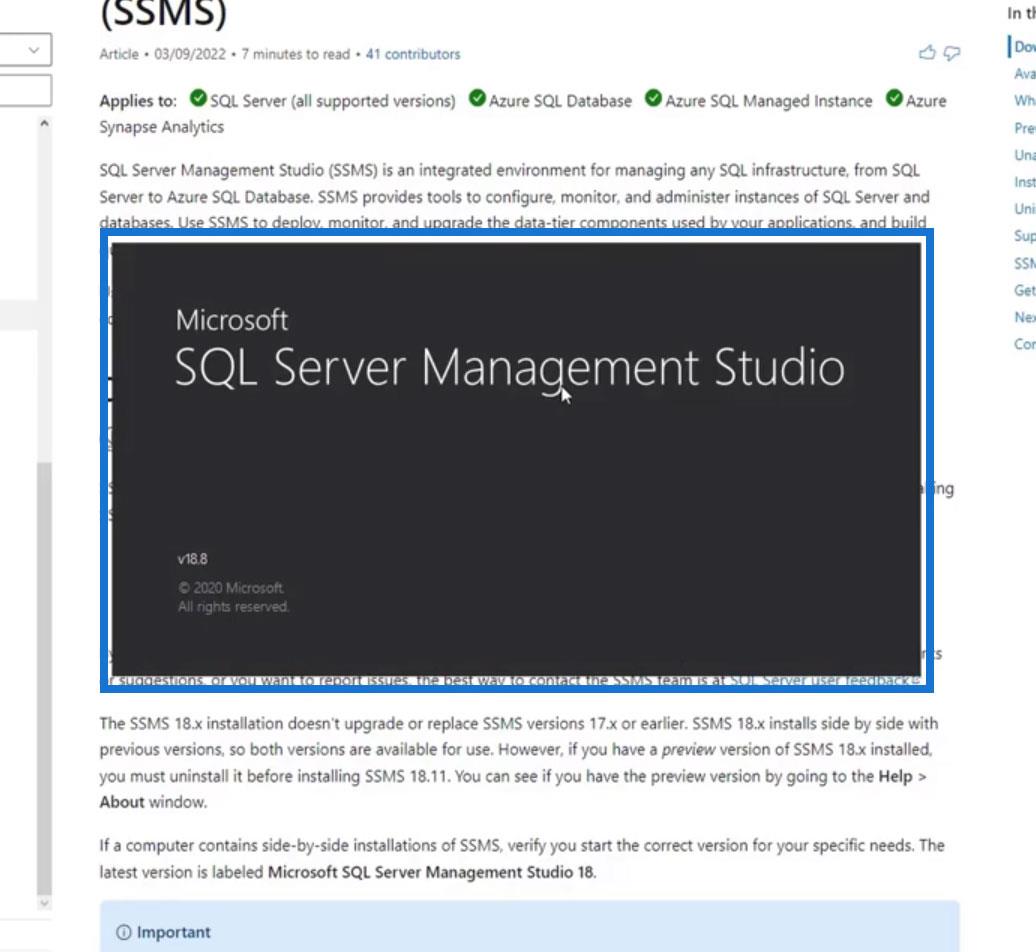Click the info icon beside Important

(124, 932)
